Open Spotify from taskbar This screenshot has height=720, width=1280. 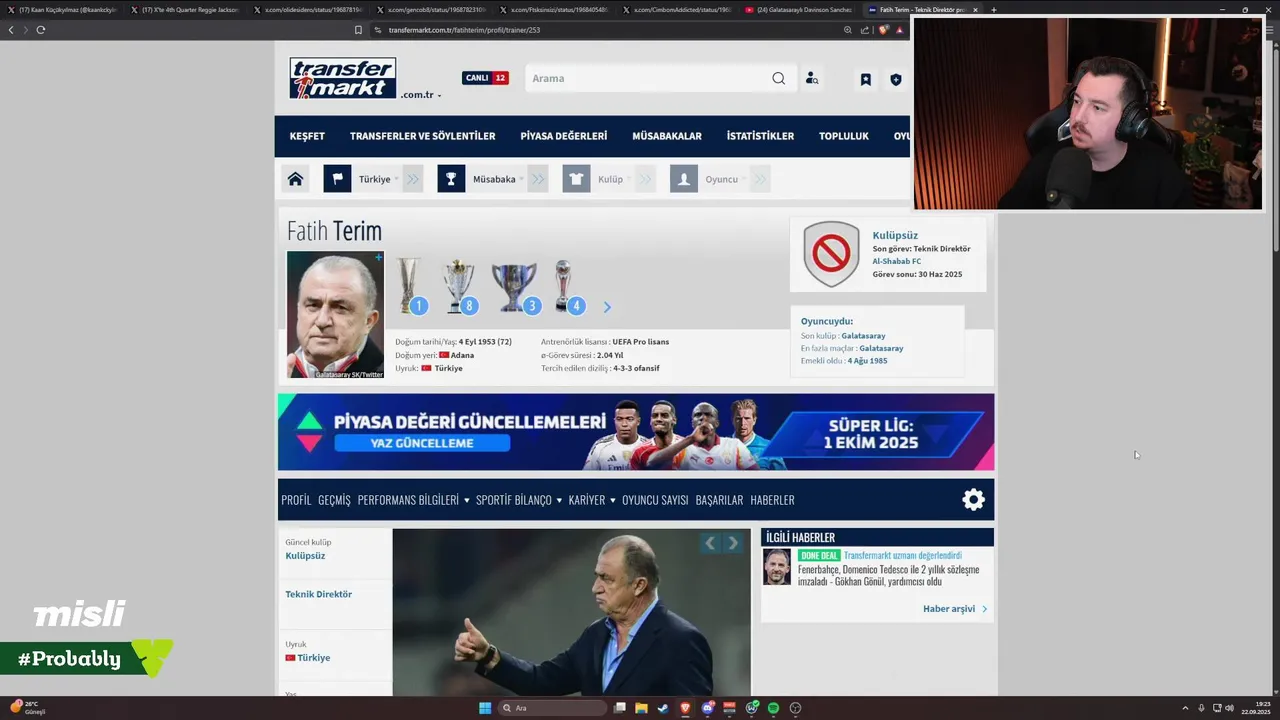click(773, 708)
